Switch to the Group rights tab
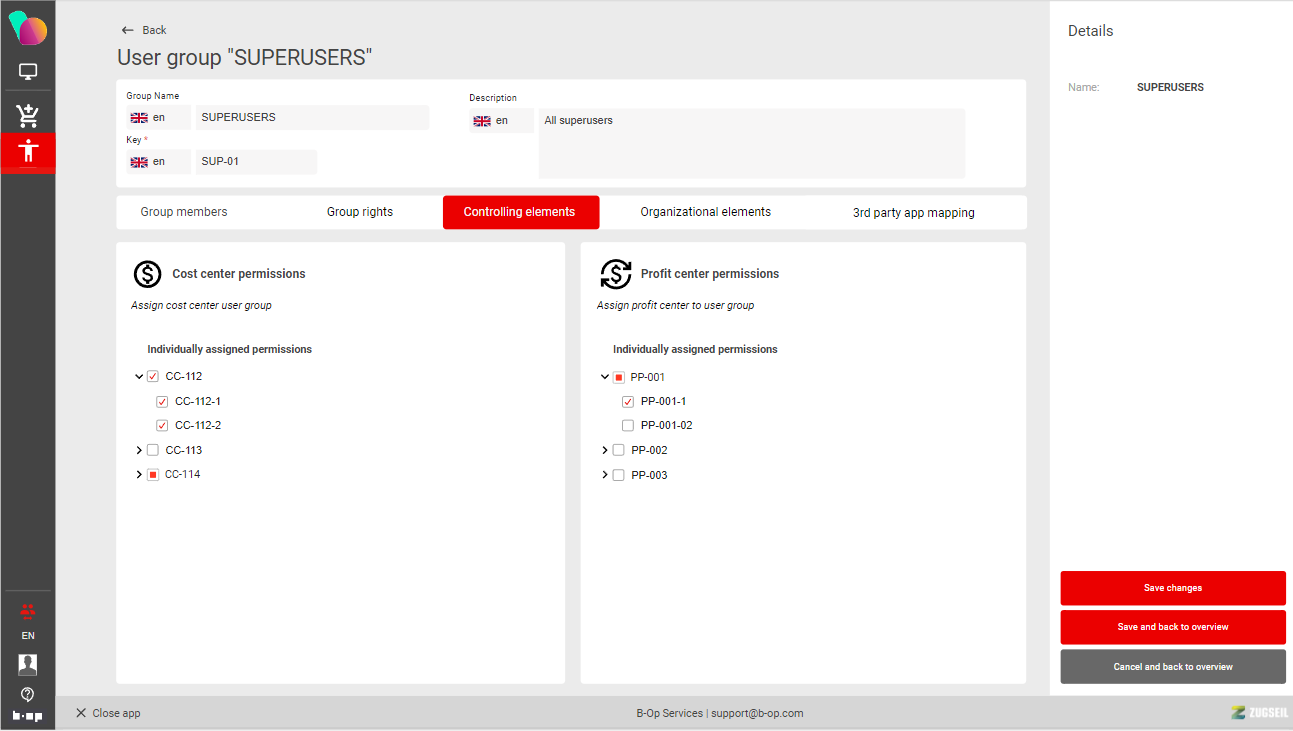Viewport: 1293px width, 731px height. [360, 212]
